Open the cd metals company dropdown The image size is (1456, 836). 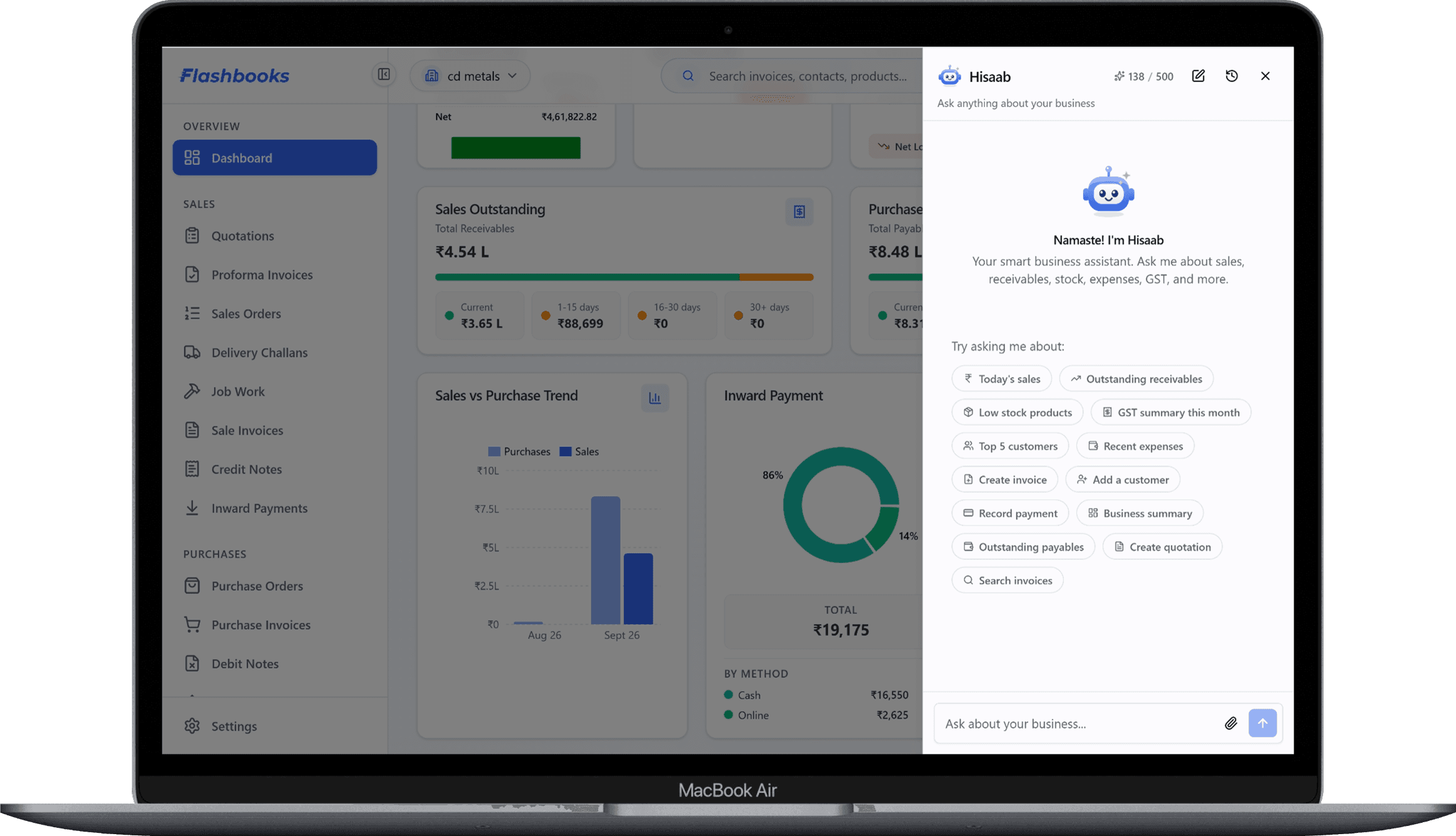[x=470, y=76]
